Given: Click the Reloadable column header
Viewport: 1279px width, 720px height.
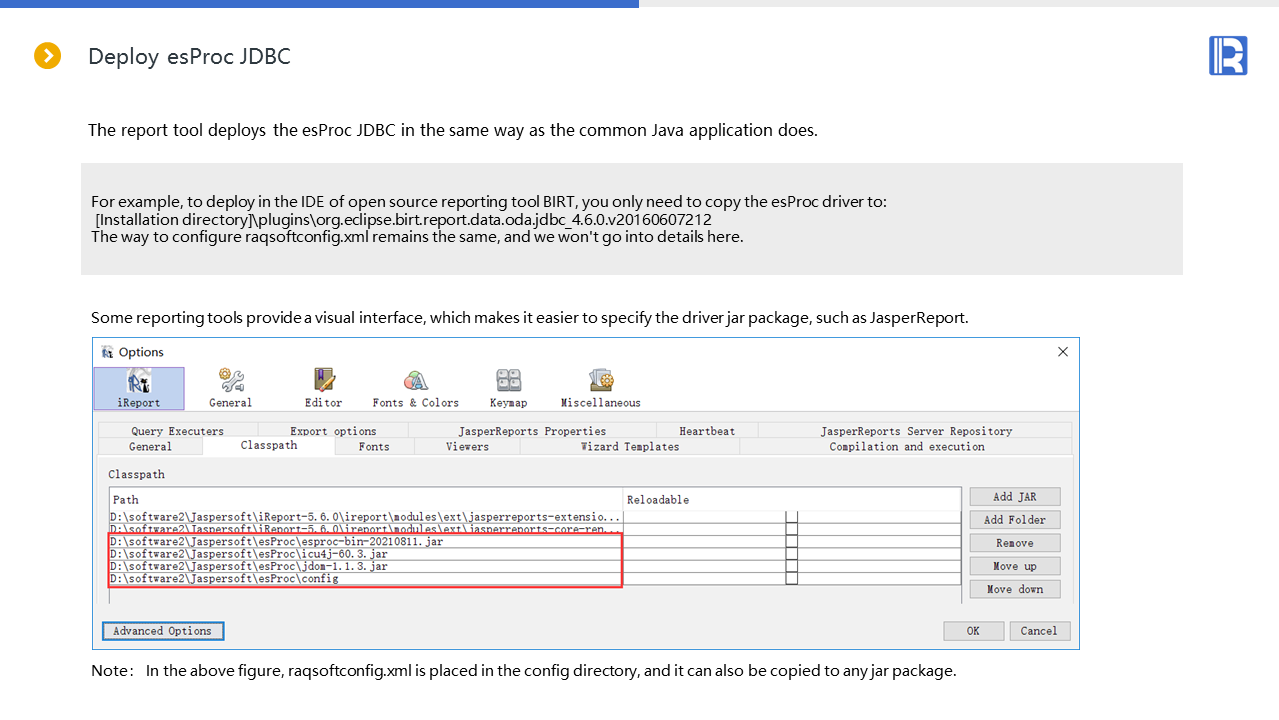Looking at the screenshot, I should (791, 499).
